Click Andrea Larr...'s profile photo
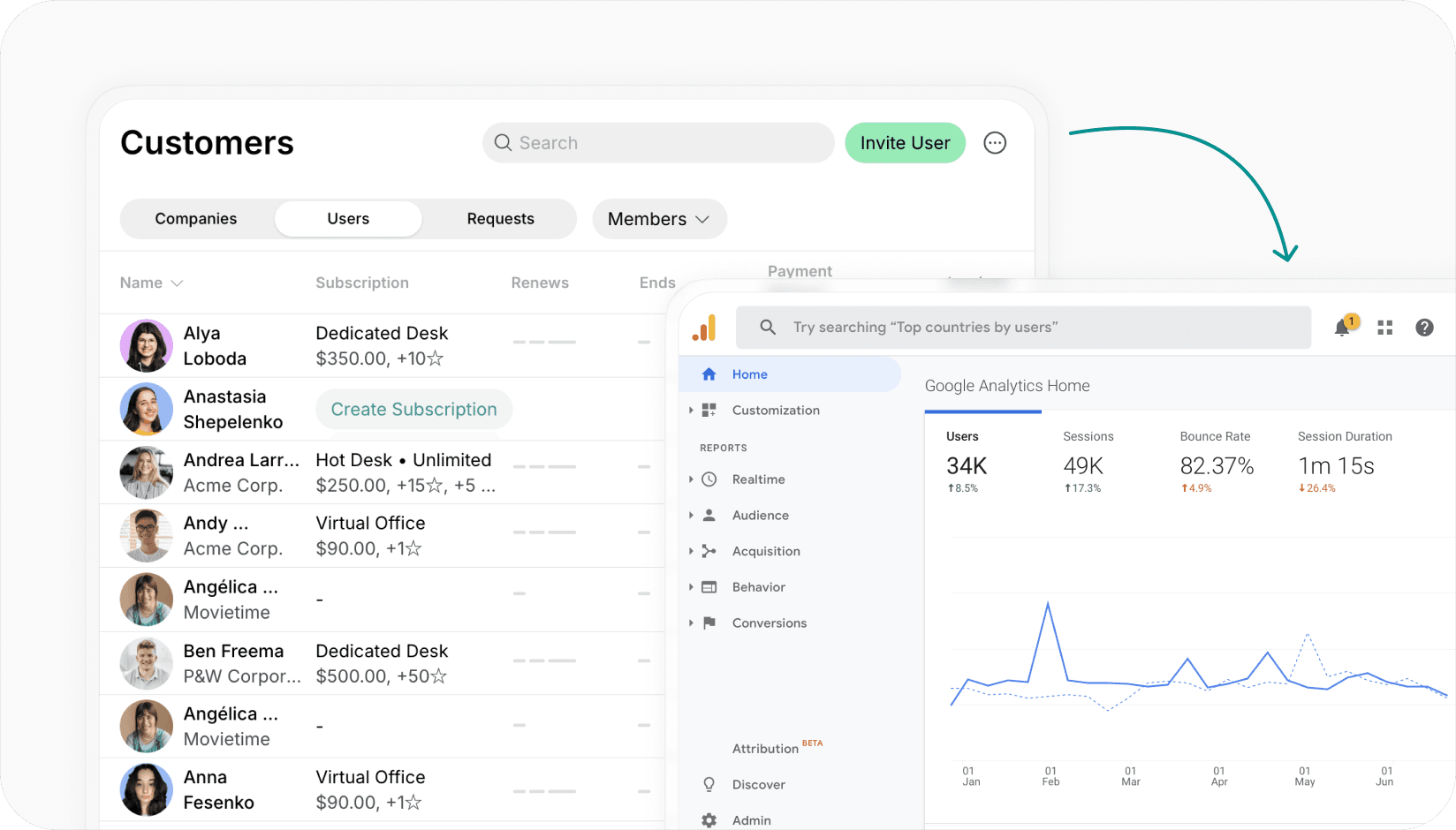 tap(147, 472)
